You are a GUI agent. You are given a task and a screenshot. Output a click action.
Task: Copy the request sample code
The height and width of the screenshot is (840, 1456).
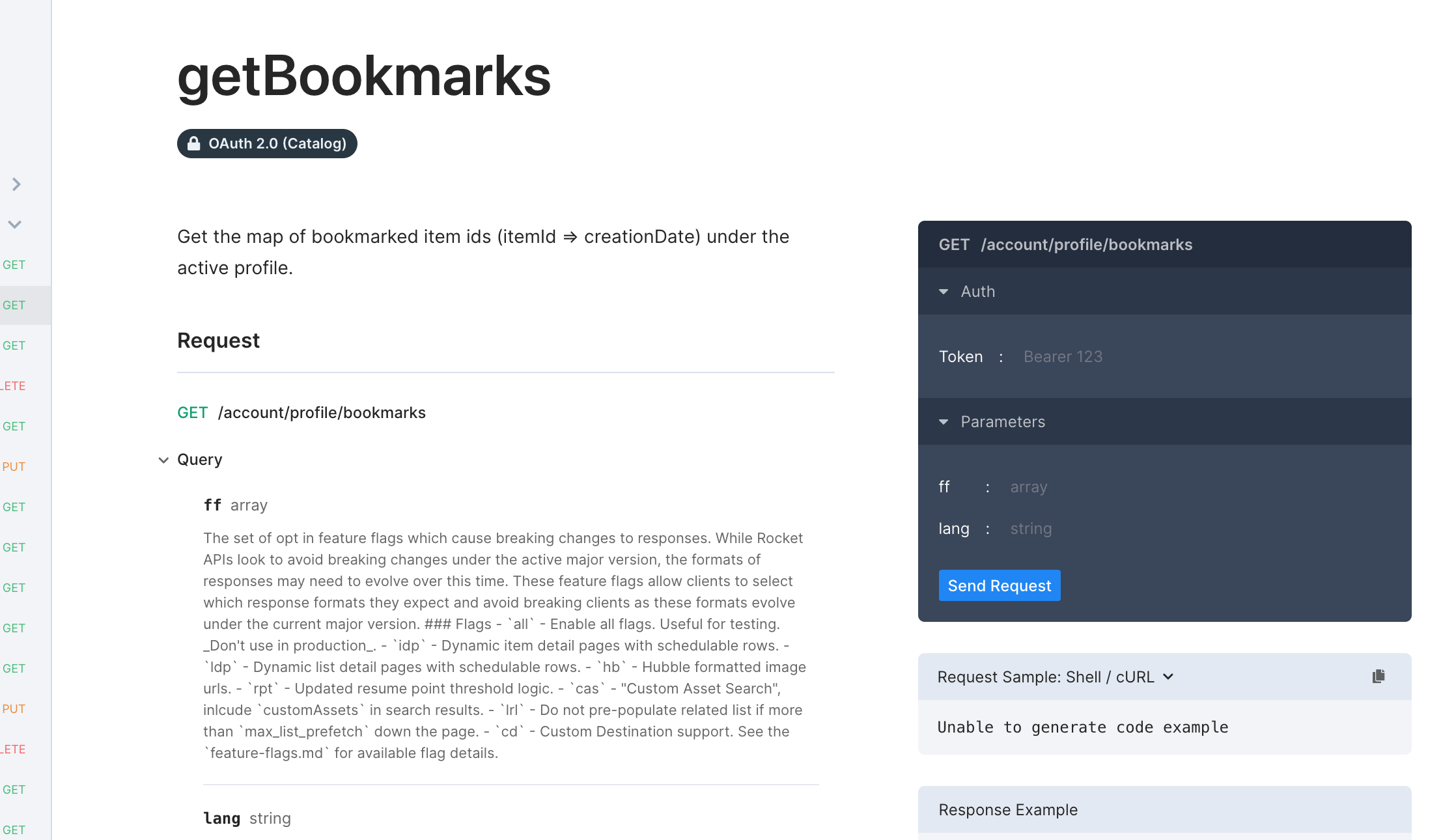(1378, 677)
